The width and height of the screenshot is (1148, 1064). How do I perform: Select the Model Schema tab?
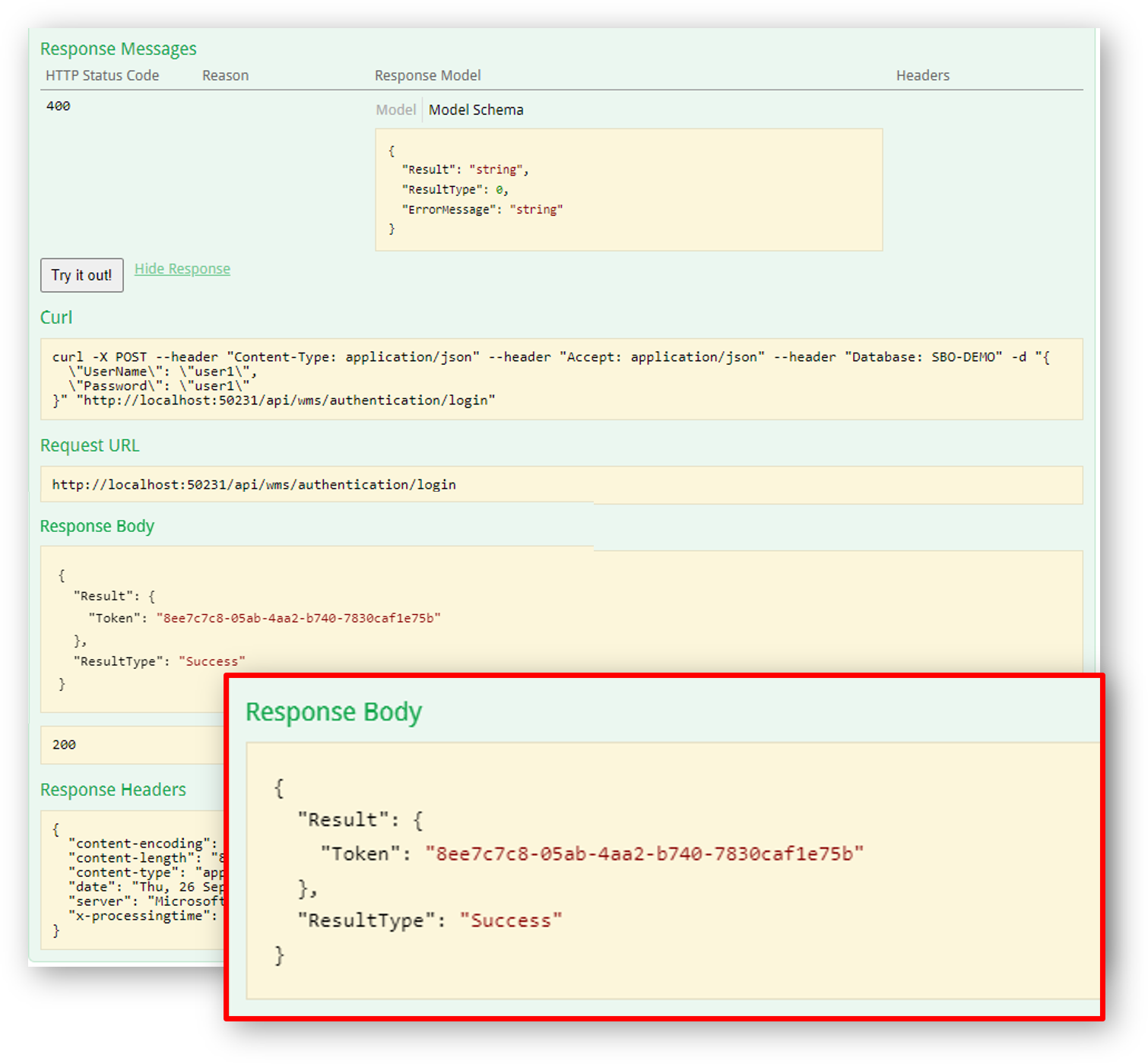click(476, 110)
